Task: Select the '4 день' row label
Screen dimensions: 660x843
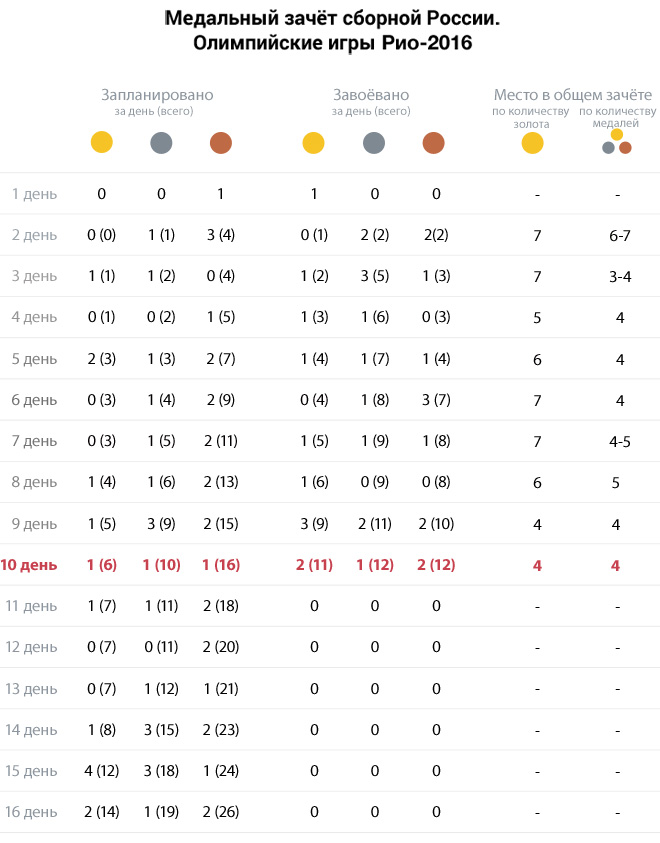Action: 34,317
